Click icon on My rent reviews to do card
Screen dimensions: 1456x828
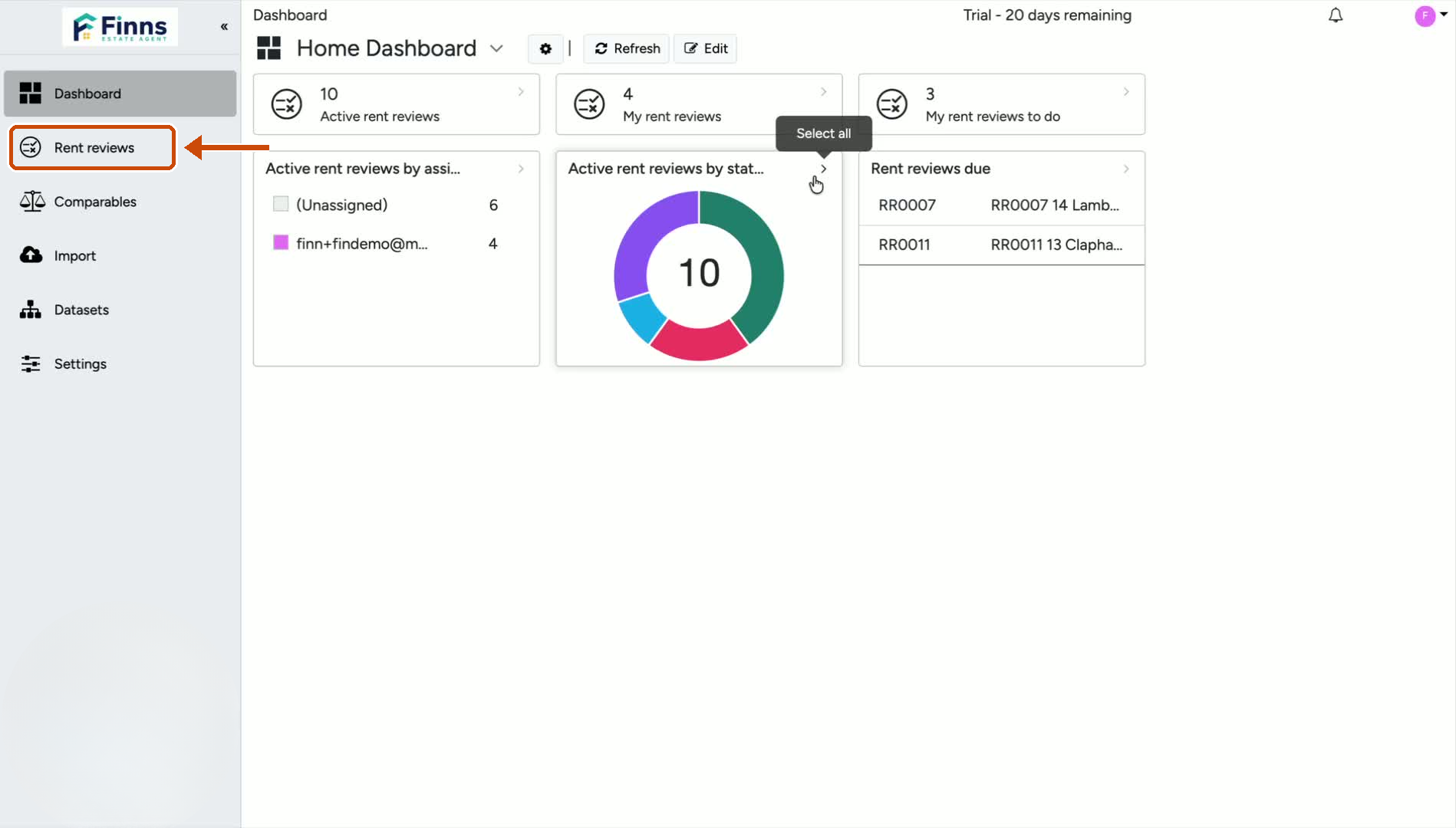892,104
